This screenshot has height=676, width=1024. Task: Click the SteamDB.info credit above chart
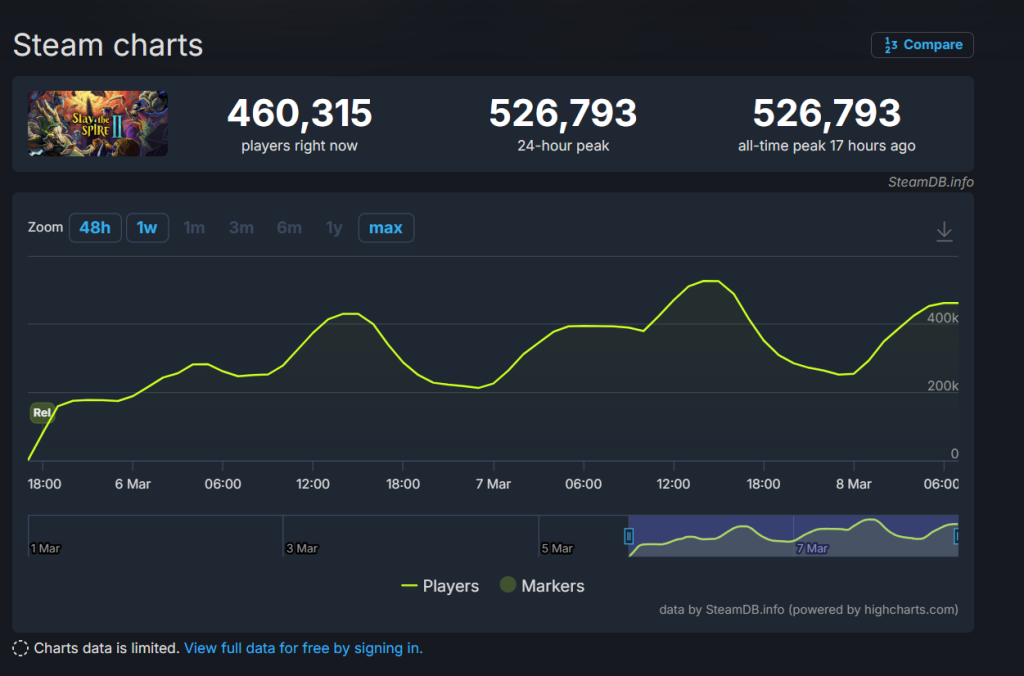(930, 182)
